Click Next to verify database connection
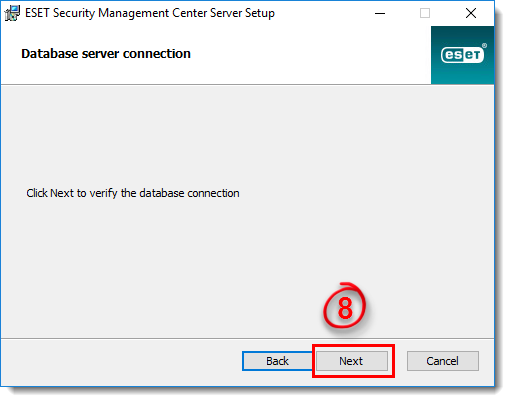 (x=352, y=361)
